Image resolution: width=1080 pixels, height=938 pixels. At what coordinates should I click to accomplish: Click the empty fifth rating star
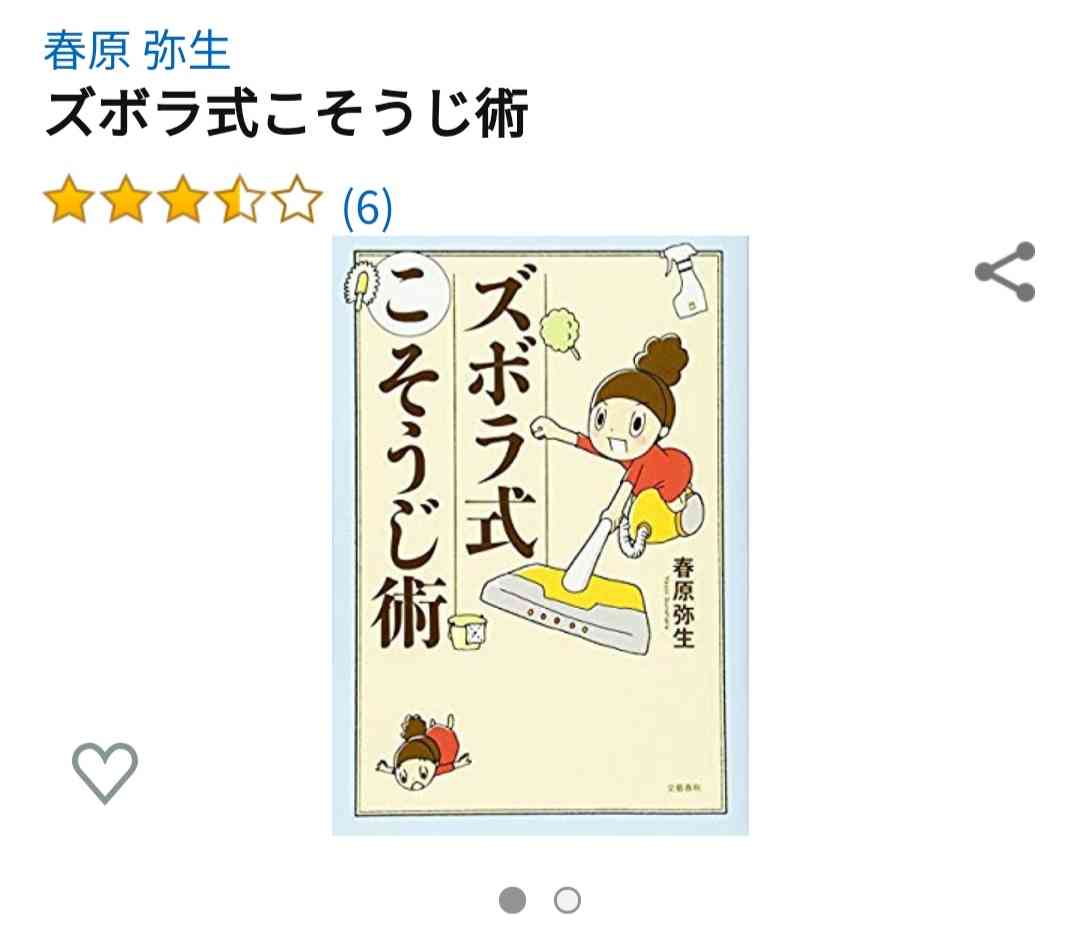pyautogui.click(x=296, y=200)
